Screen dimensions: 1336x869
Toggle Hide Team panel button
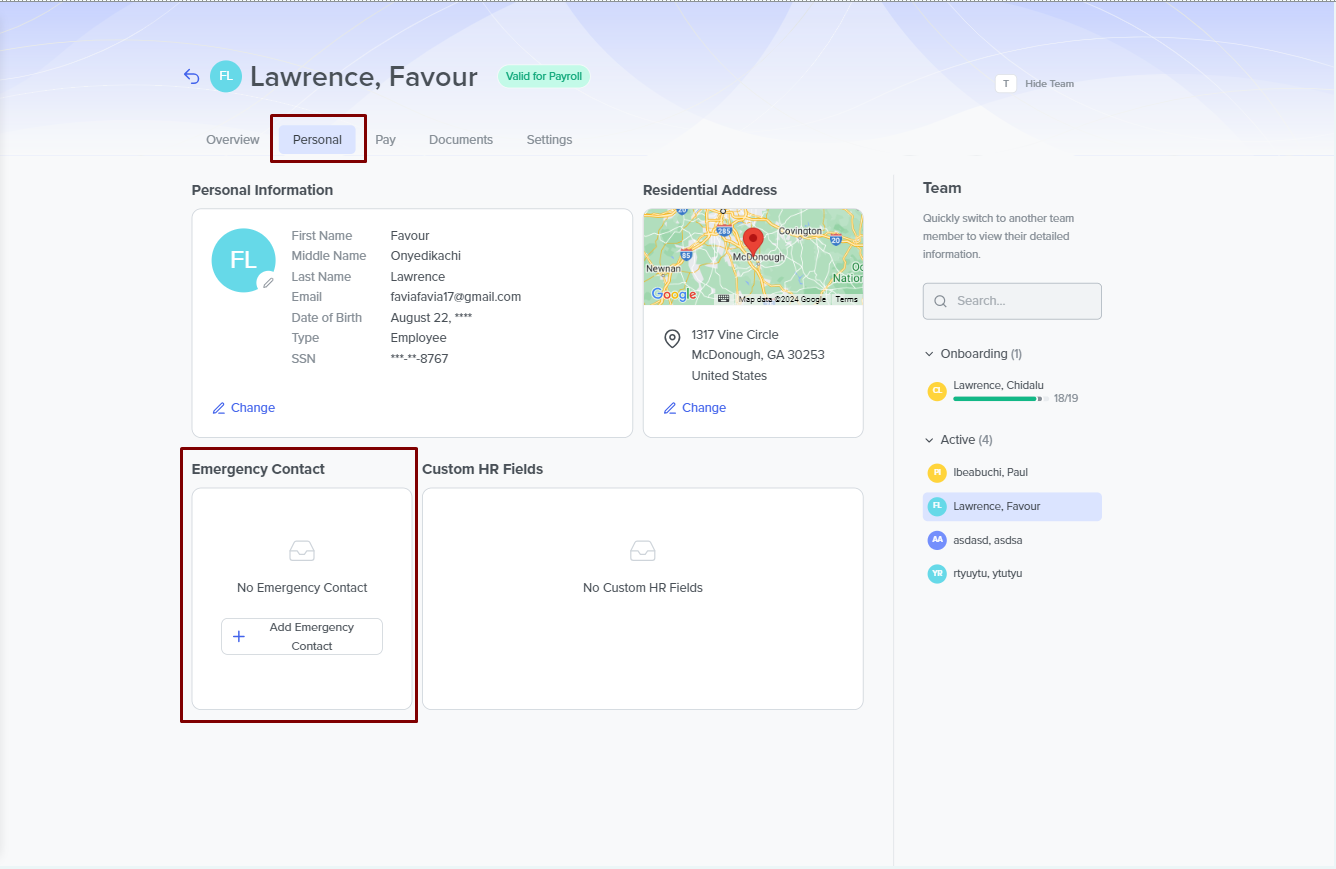pos(1035,84)
